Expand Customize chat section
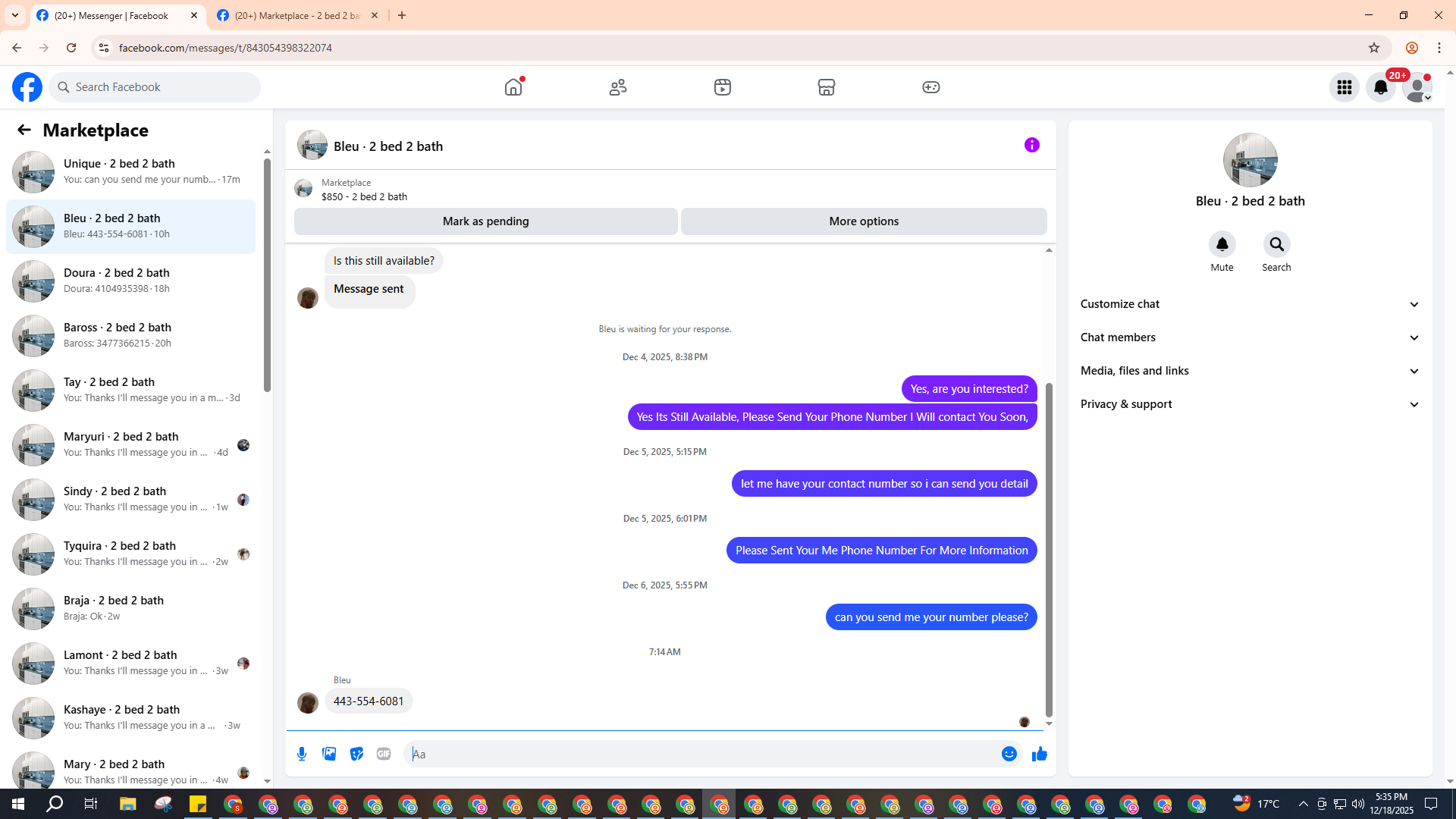The height and width of the screenshot is (819, 1456). coord(1250,304)
